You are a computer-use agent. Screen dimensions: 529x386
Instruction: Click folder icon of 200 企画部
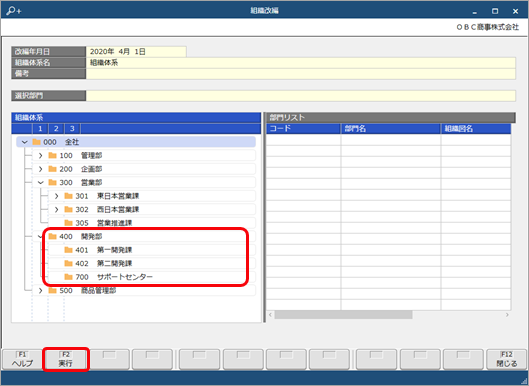(x=52, y=169)
